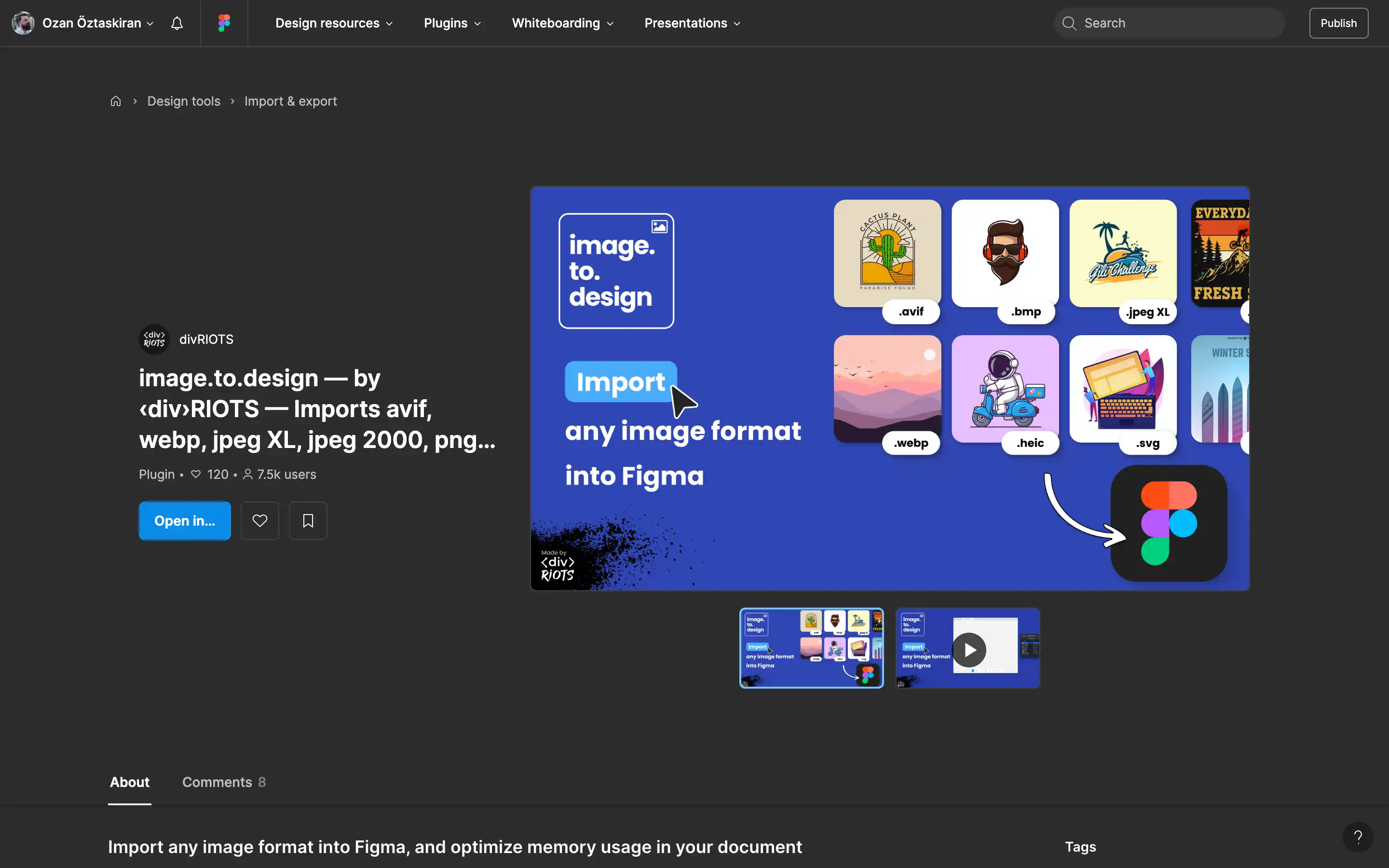The width and height of the screenshot is (1389, 868).
Task: Click the help question mark icon
Action: [1358, 837]
